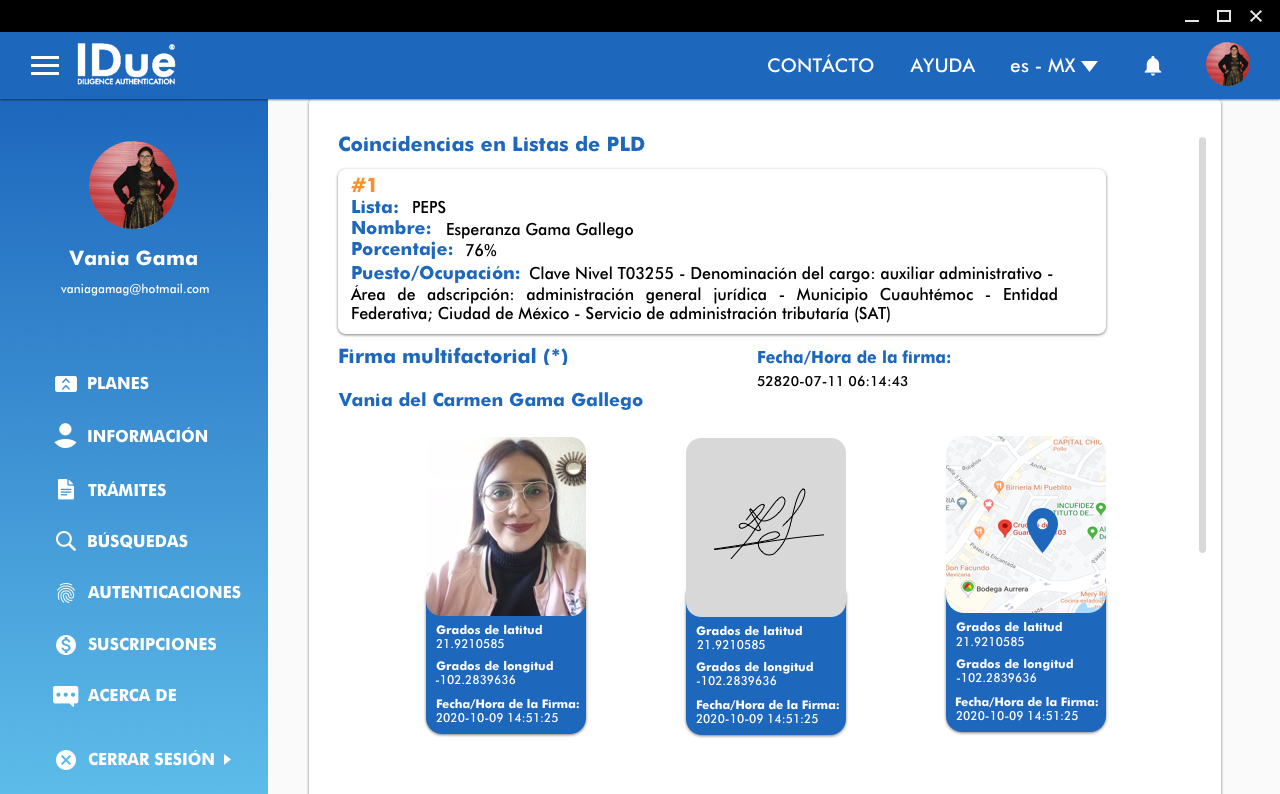Click the Trámites document icon
This screenshot has height=794, width=1280.
(x=66, y=490)
